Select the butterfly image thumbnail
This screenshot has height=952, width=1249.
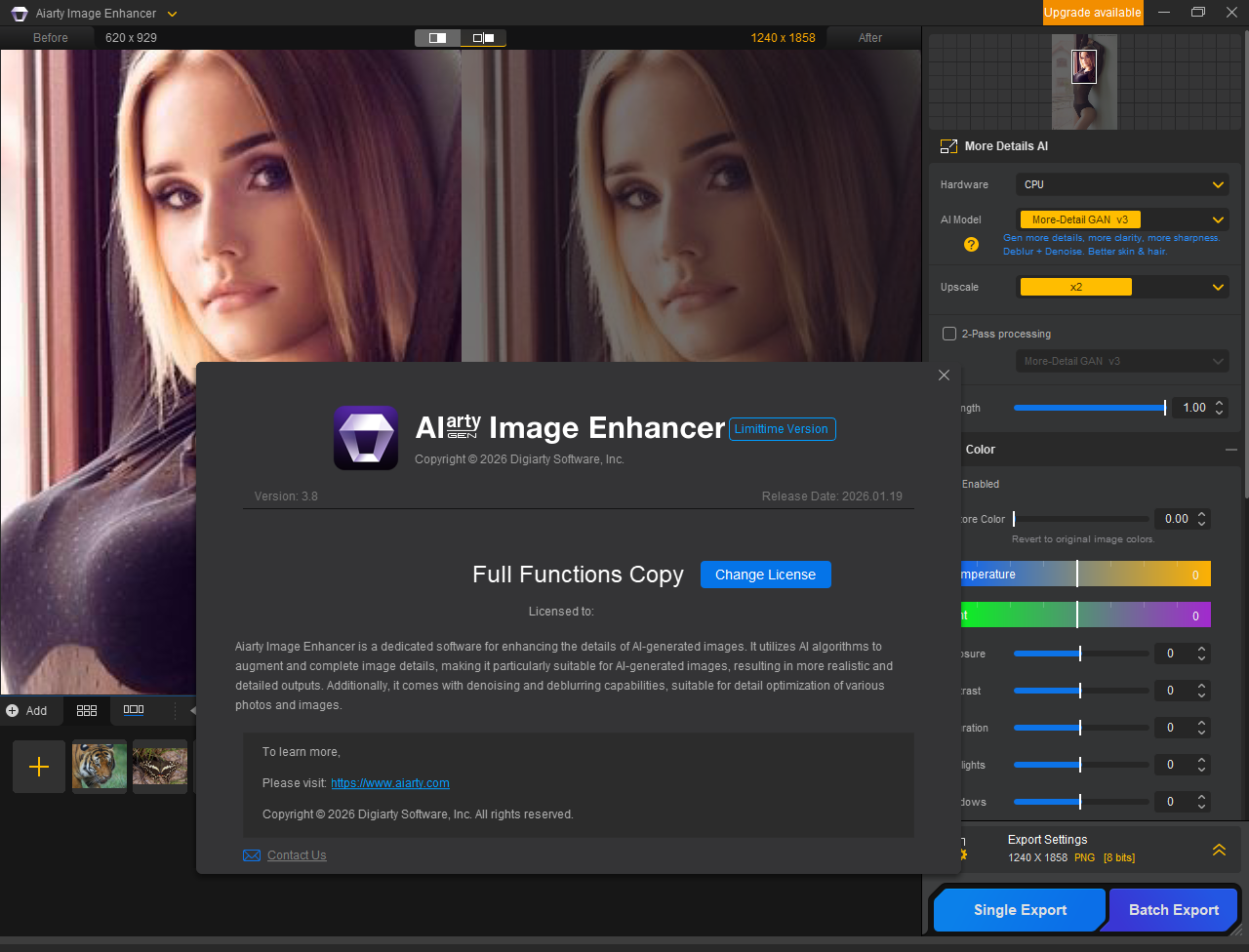pos(160,767)
